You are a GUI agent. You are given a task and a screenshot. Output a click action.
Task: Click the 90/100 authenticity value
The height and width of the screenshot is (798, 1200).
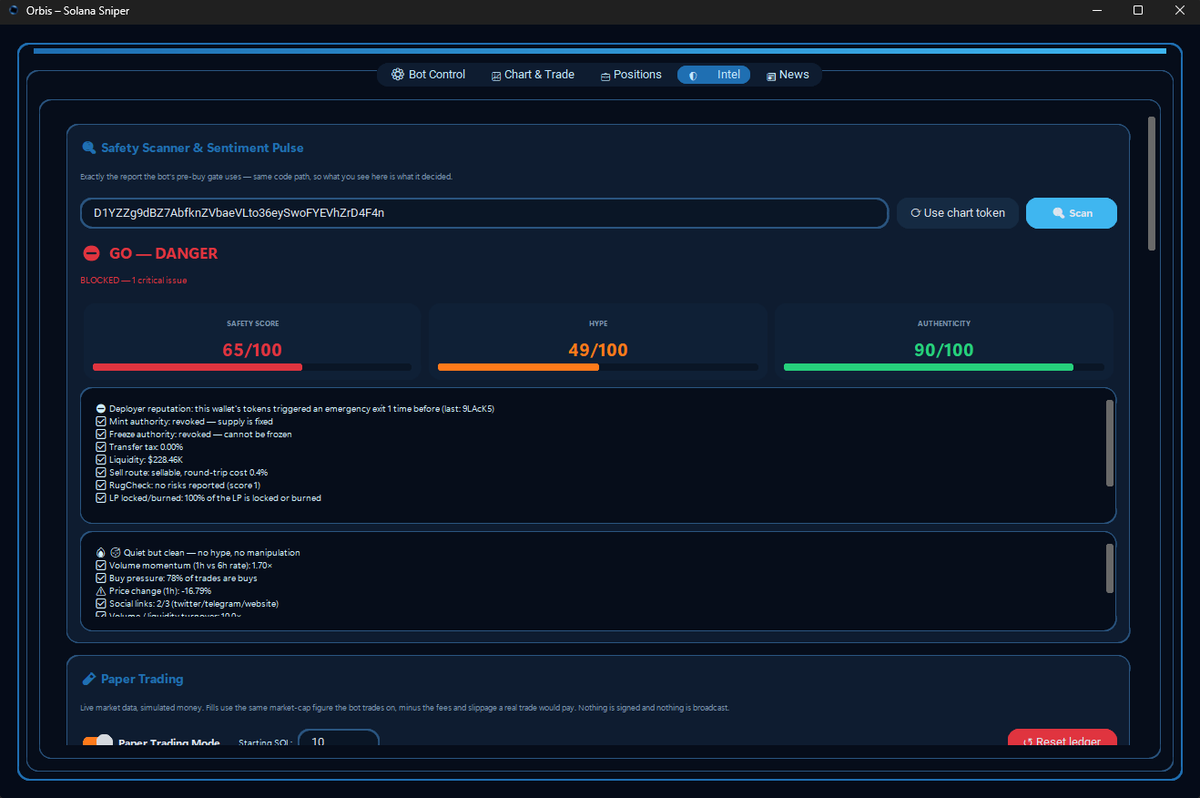point(944,350)
